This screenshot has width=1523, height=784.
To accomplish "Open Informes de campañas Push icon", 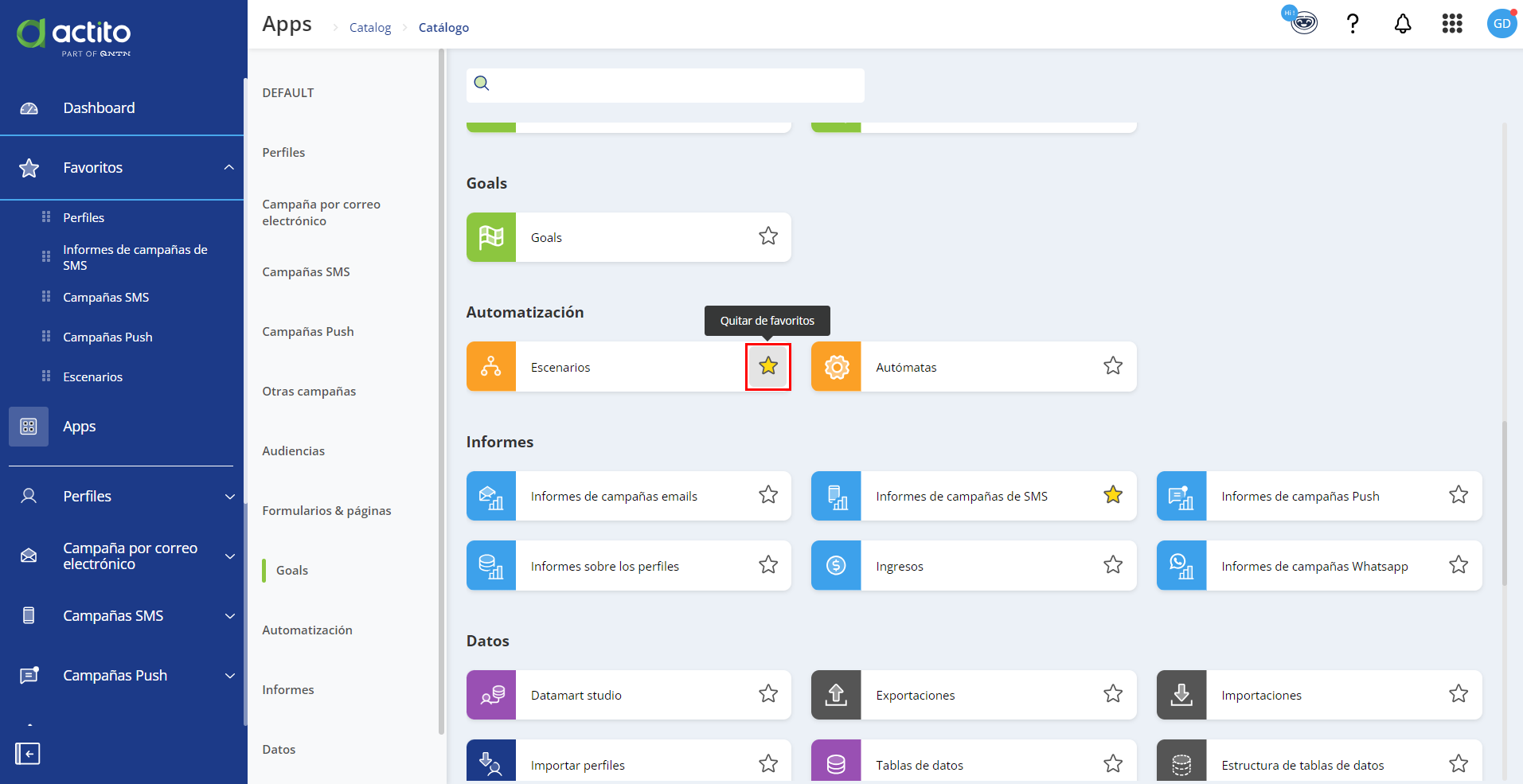I will tap(1181, 496).
